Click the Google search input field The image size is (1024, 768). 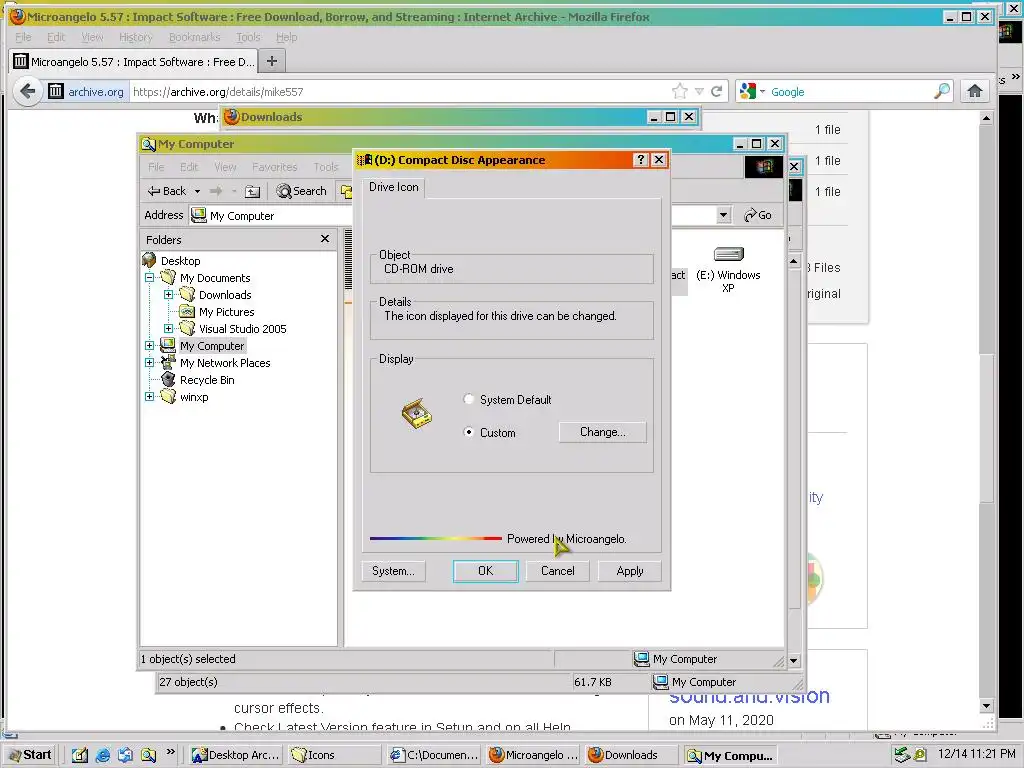click(850, 91)
